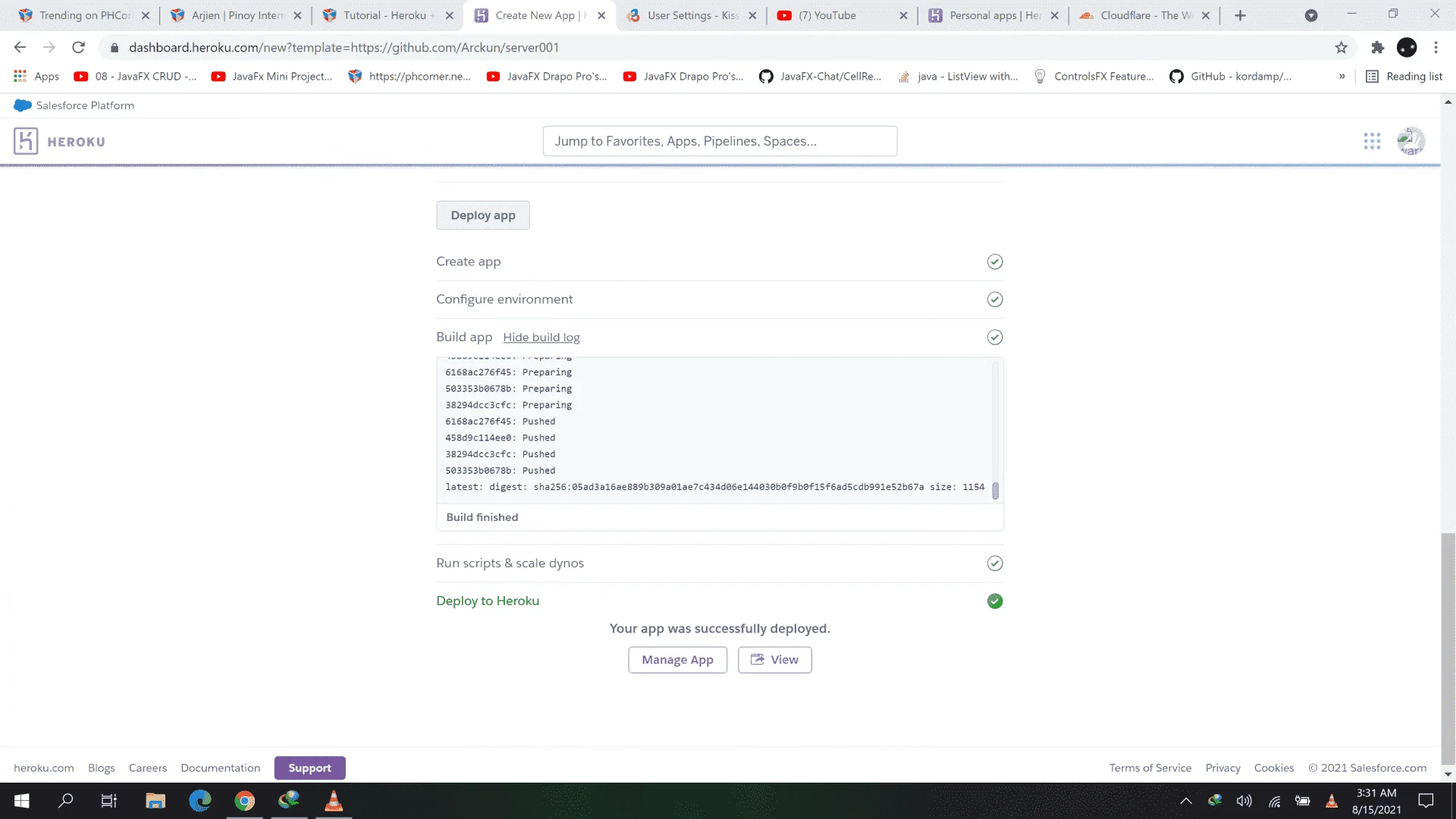Go back to previous page

(20, 48)
